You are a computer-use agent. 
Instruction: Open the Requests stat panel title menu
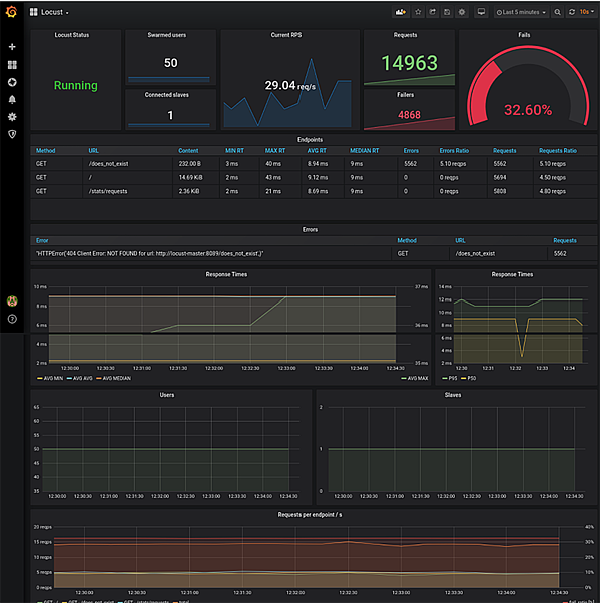(x=405, y=35)
